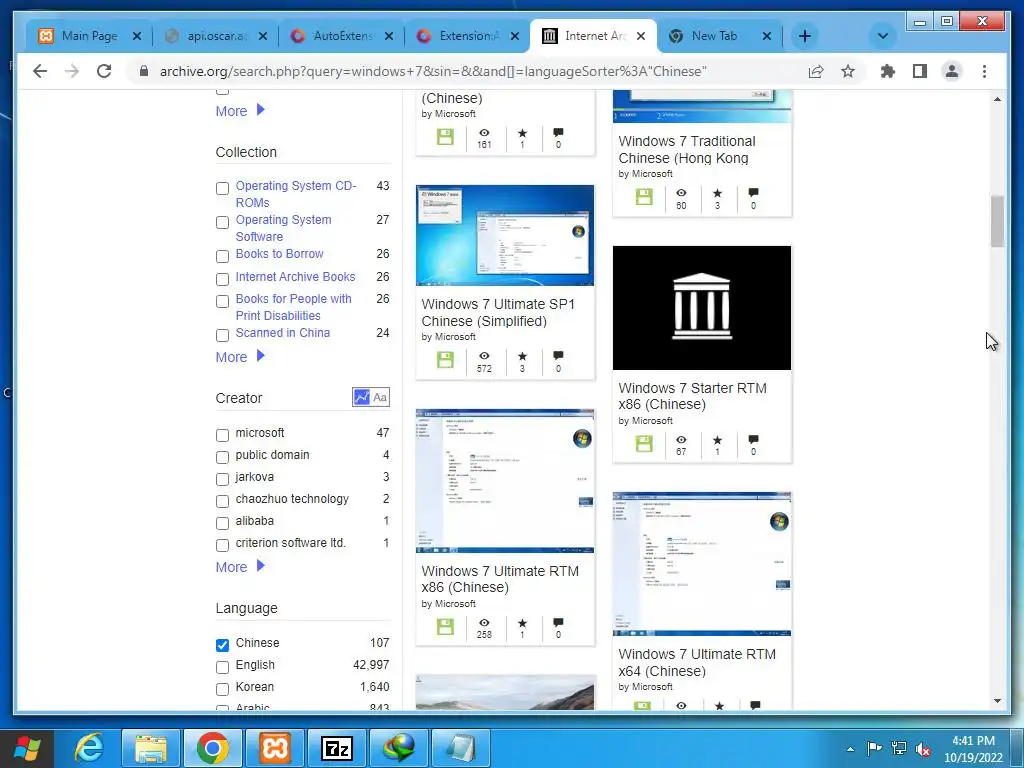Select the Internet Archive tab
Viewport: 1024px width, 768px height.
pyautogui.click(x=594, y=36)
